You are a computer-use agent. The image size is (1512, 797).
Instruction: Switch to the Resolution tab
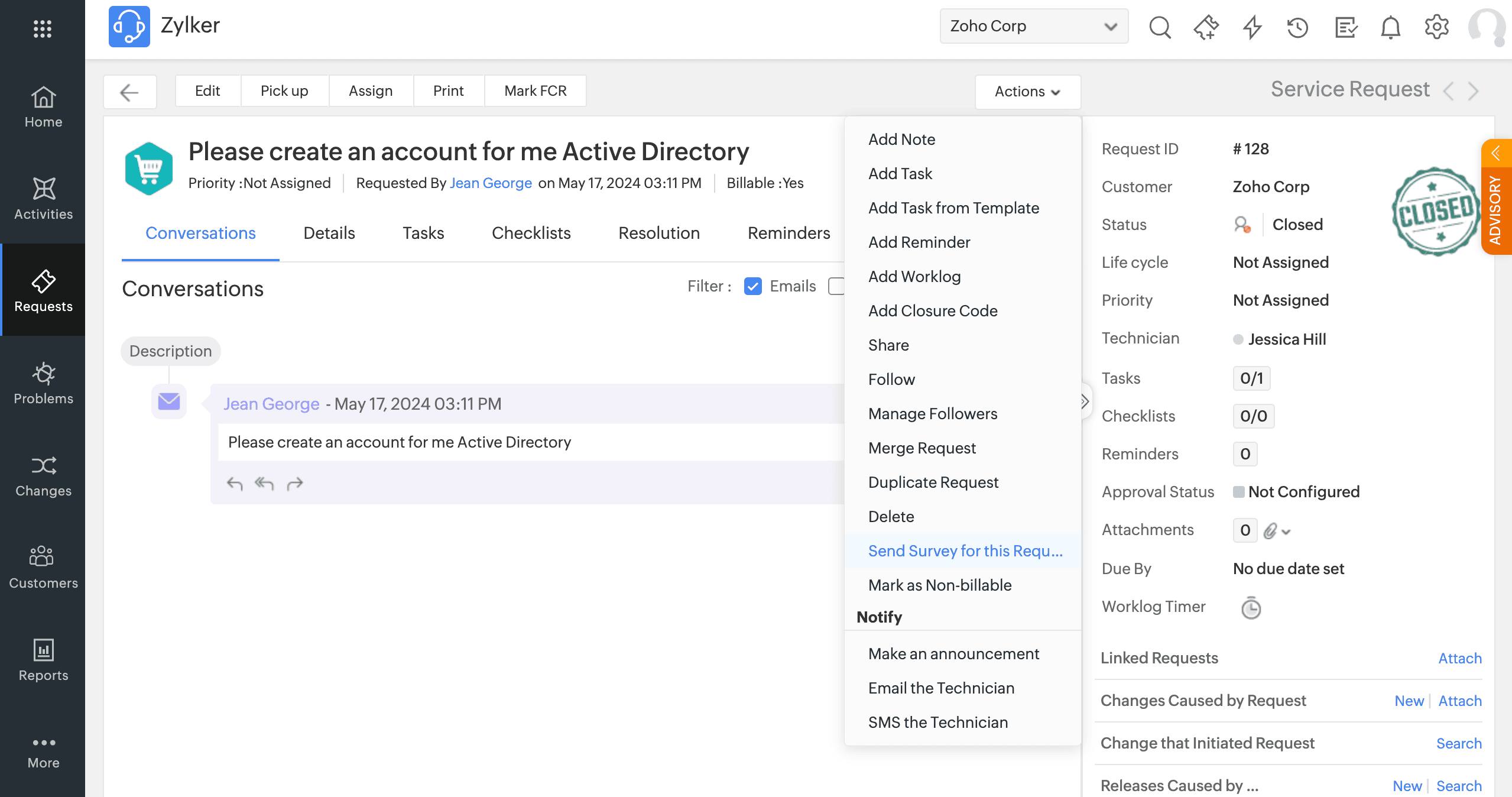click(658, 233)
